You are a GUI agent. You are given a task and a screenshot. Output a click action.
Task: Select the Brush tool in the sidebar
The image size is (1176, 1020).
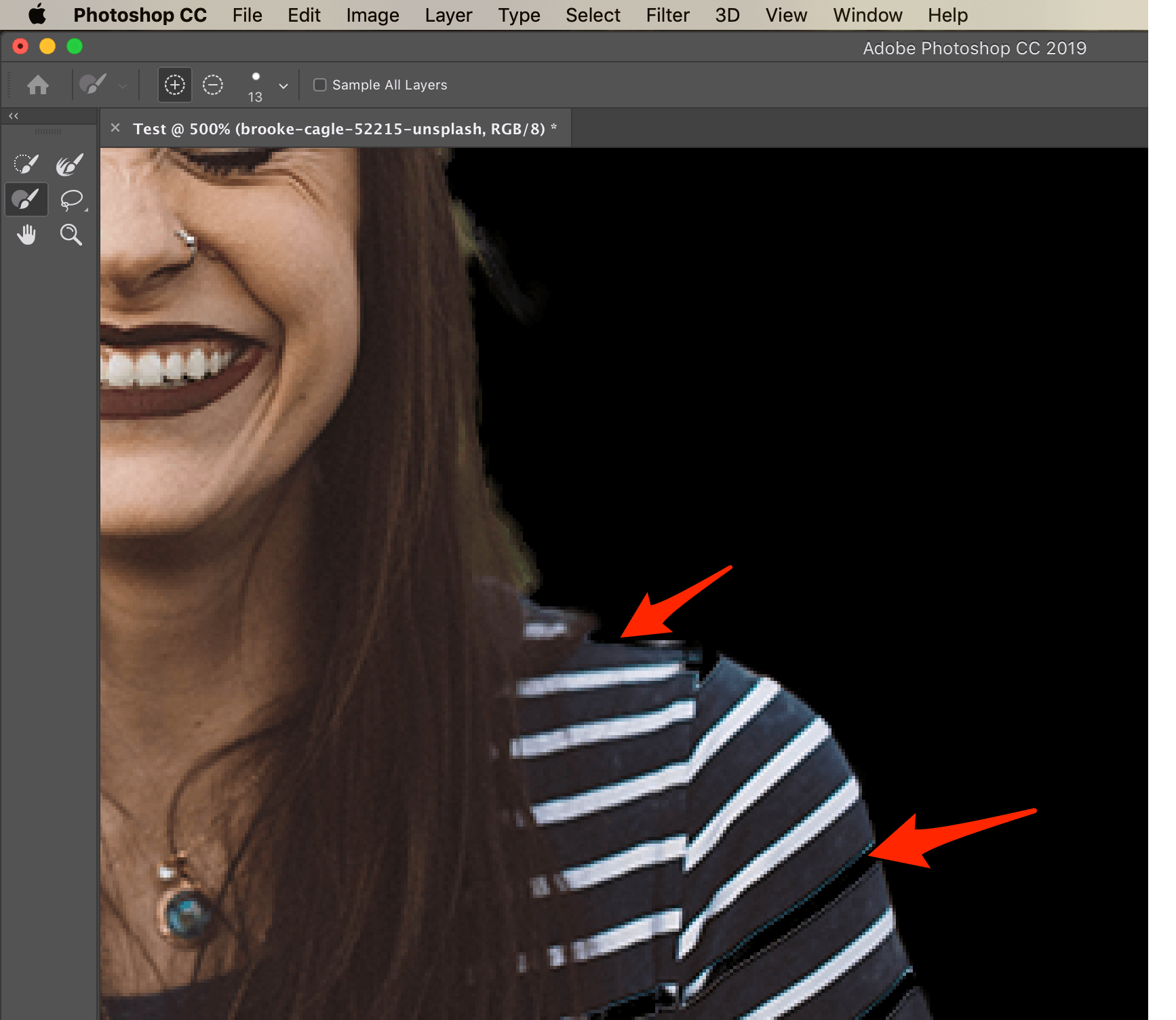[x=26, y=199]
